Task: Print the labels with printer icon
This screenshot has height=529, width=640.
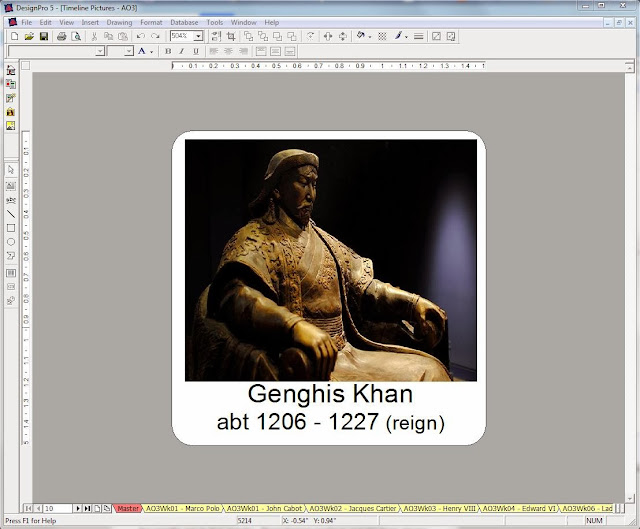Action: 62,36
